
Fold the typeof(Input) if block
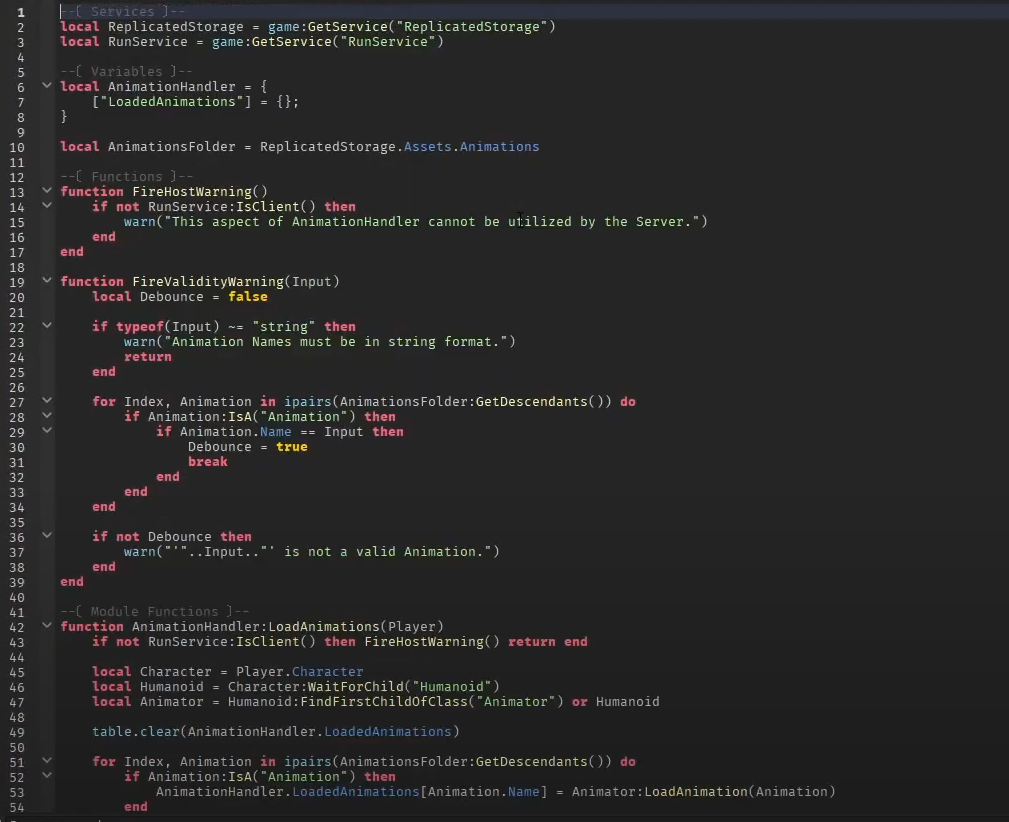(x=46, y=326)
